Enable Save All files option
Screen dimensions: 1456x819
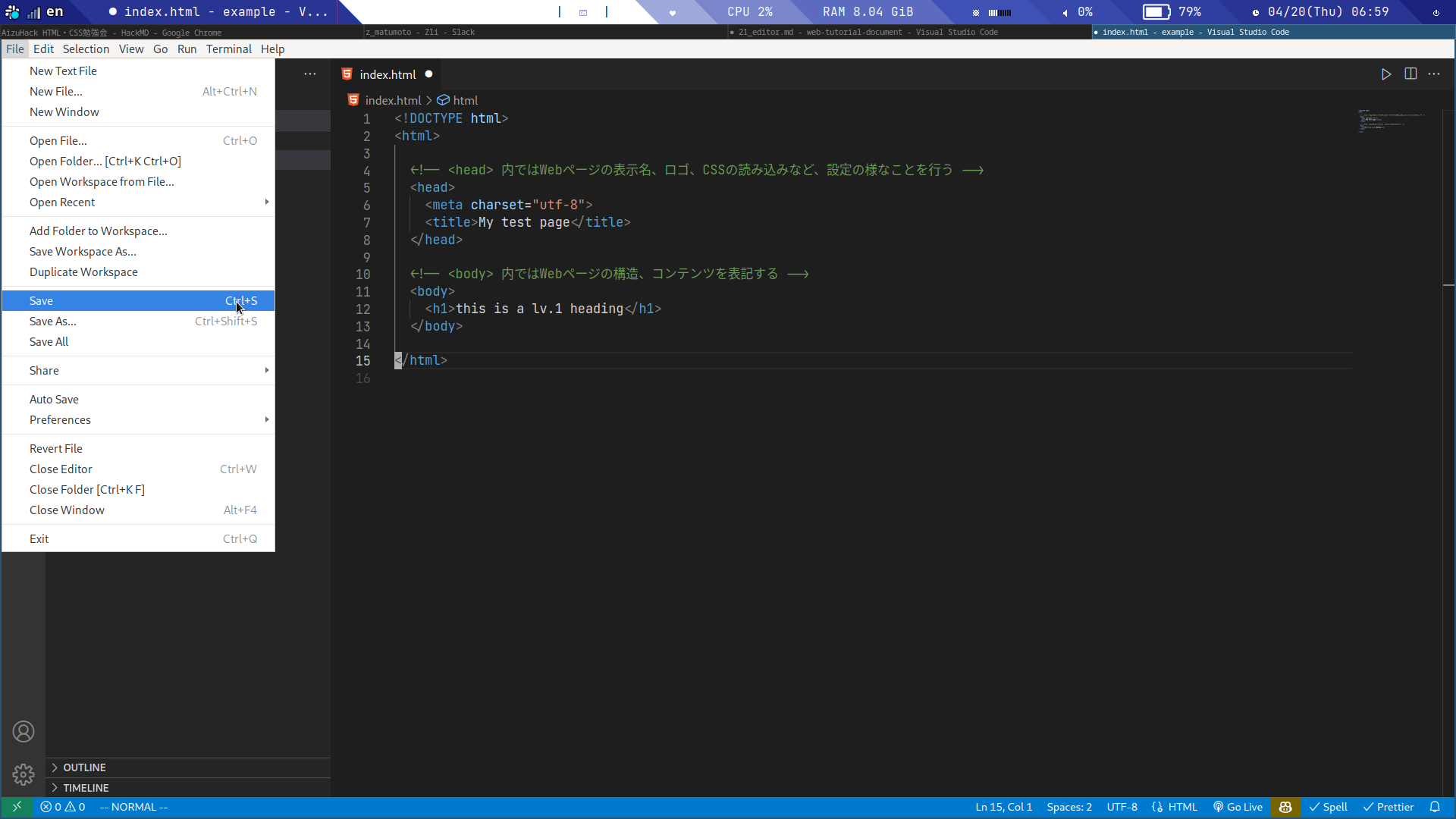49,342
